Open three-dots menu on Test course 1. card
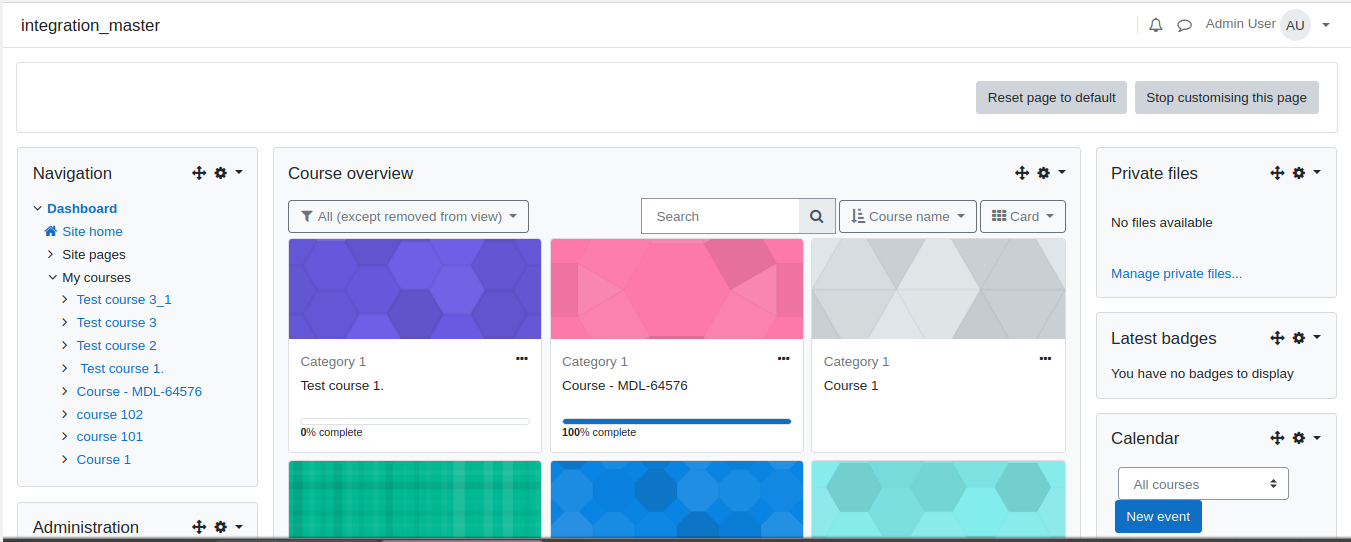The image size is (1351, 542). click(x=522, y=358)
